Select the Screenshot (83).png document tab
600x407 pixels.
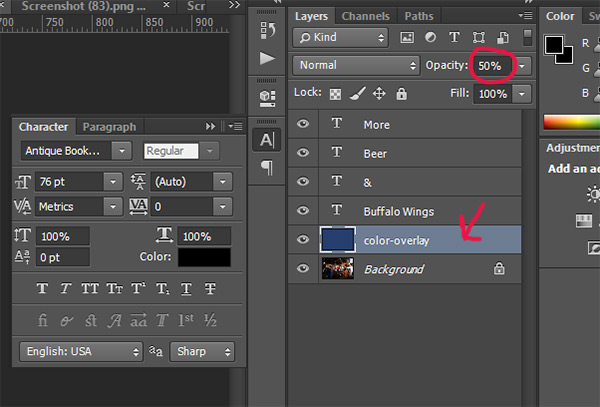[83, 6]
